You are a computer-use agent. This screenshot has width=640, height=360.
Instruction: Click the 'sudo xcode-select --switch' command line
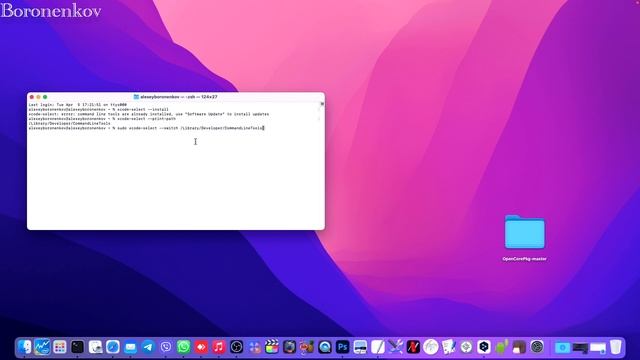point(146,128)
